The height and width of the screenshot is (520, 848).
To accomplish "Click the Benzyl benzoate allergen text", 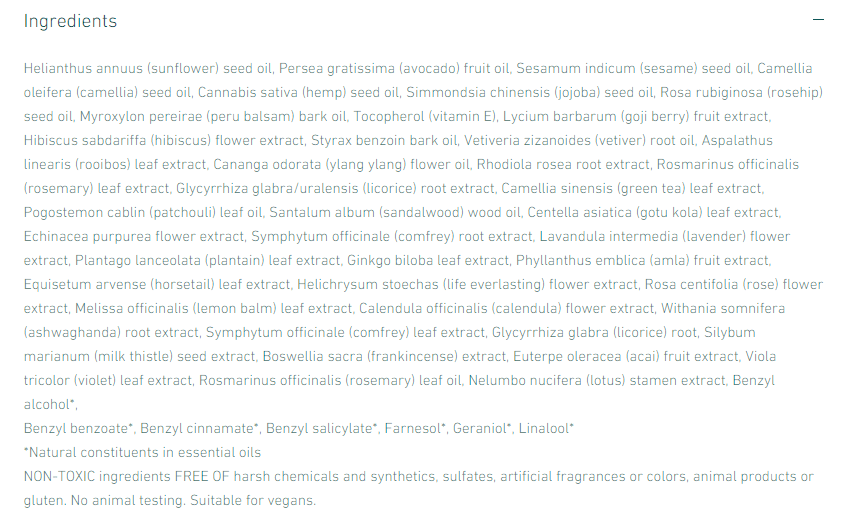I will click(78, 428).
